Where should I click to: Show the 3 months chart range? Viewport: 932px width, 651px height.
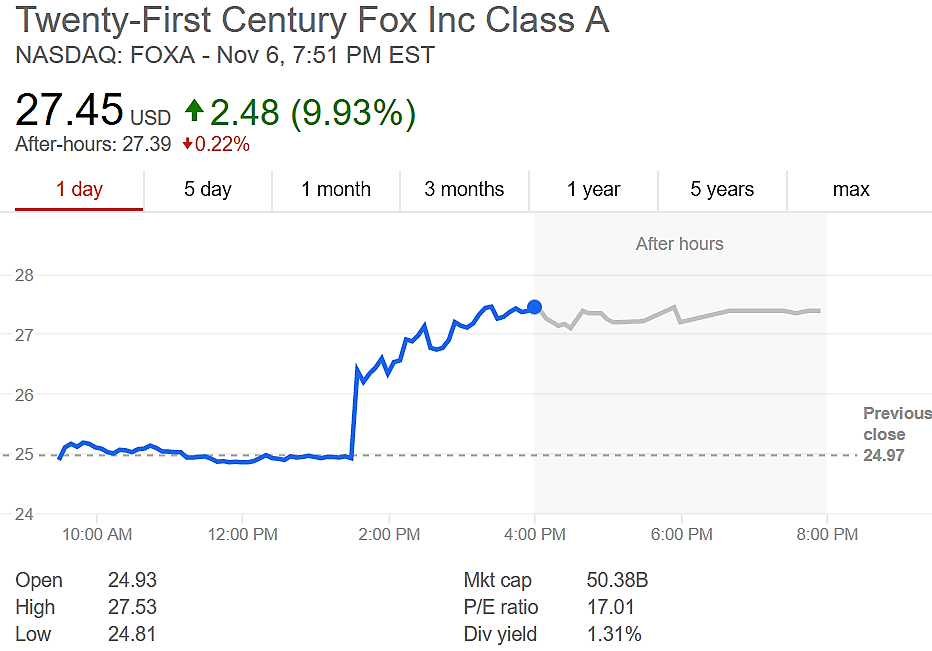coord(464,190)
